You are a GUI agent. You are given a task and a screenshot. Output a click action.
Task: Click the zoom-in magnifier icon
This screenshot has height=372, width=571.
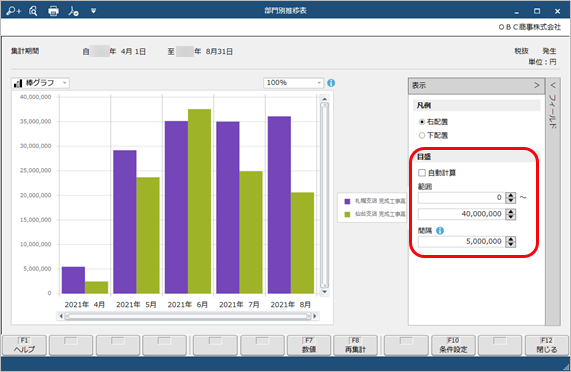pos(13,11)
